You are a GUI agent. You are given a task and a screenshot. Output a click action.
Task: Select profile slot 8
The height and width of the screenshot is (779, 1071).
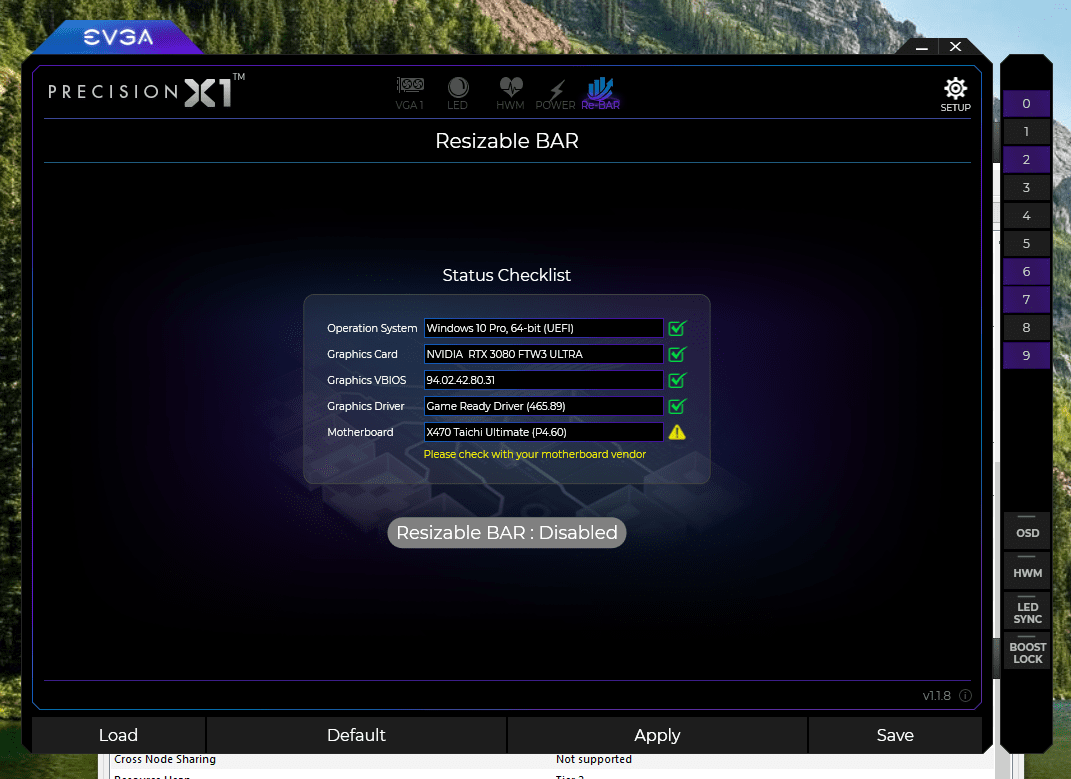point(1026,328)
